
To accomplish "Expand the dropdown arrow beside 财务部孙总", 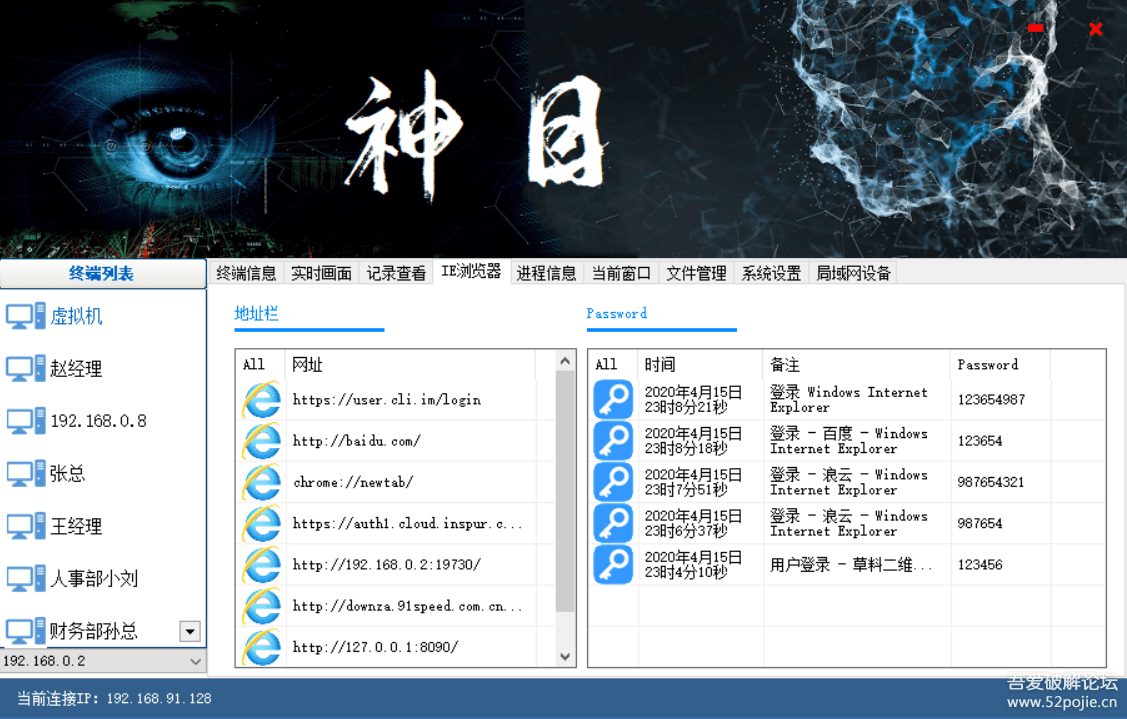I will (190, 631).
